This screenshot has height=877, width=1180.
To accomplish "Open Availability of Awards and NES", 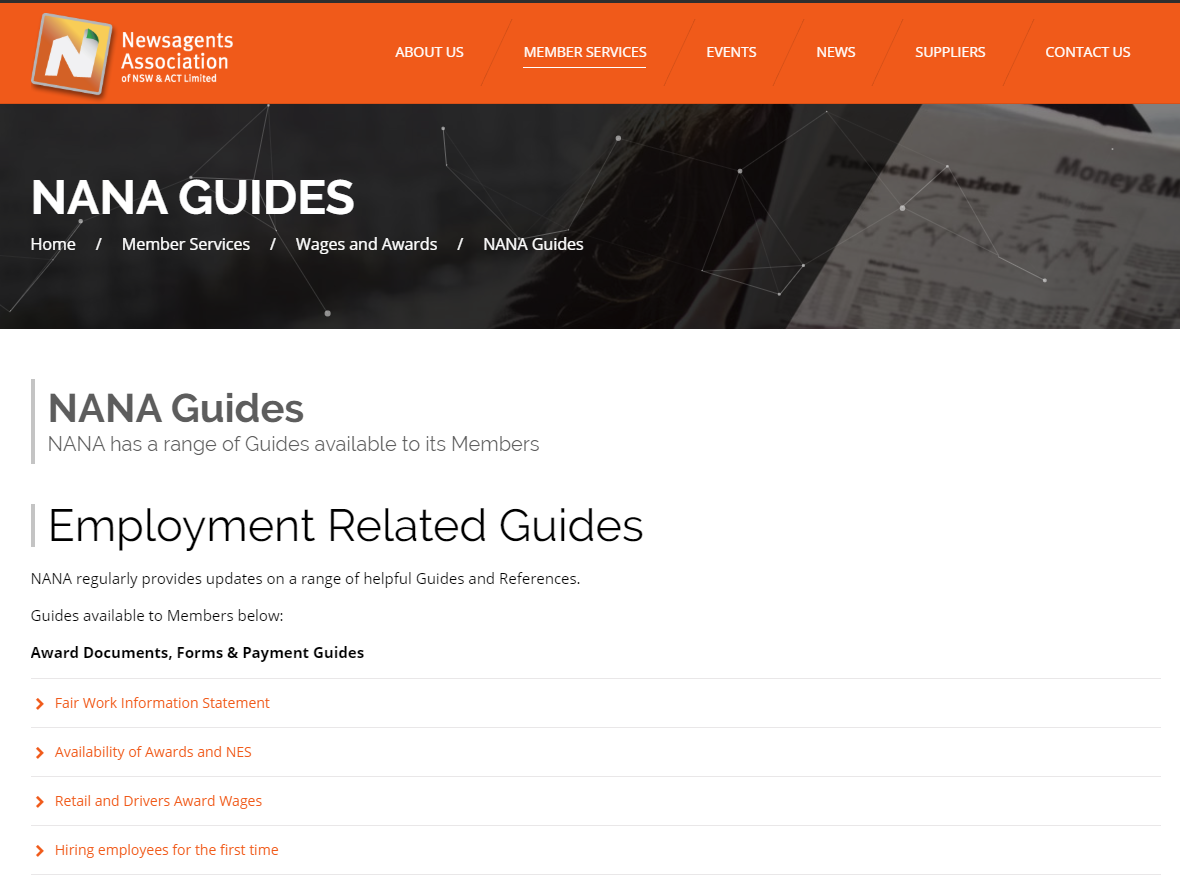I will point(153,752).
